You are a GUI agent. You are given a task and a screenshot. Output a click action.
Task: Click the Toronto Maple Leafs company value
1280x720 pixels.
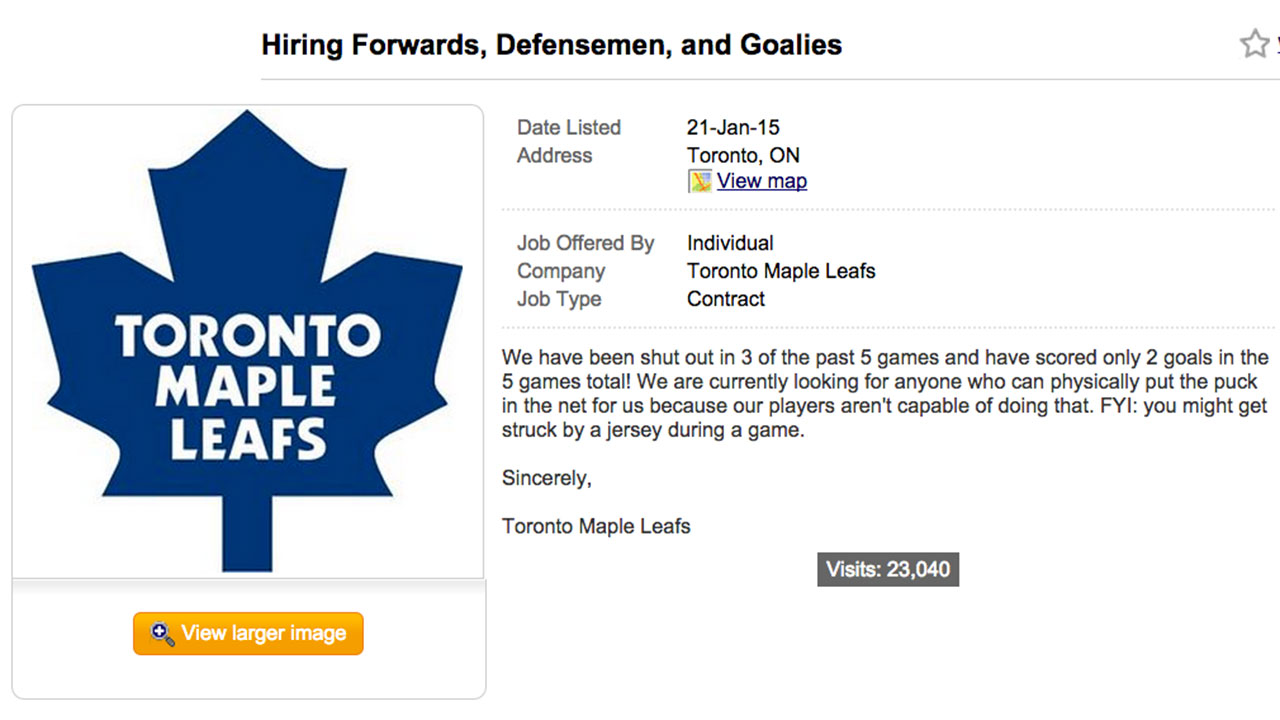click(x=781, y=271)
